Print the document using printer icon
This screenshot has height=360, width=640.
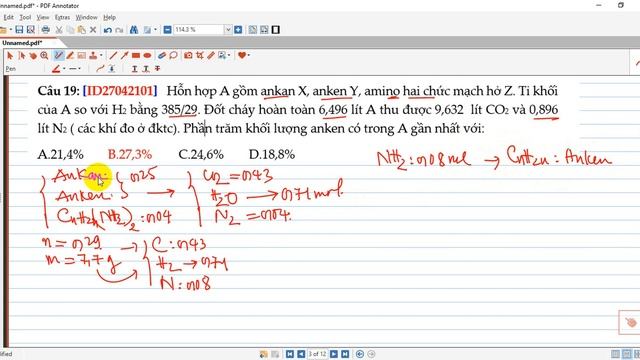46,30
